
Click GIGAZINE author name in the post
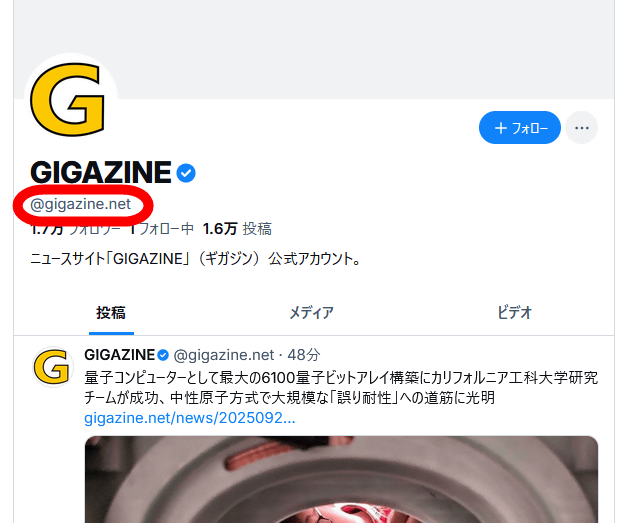(x=120, y=355)
